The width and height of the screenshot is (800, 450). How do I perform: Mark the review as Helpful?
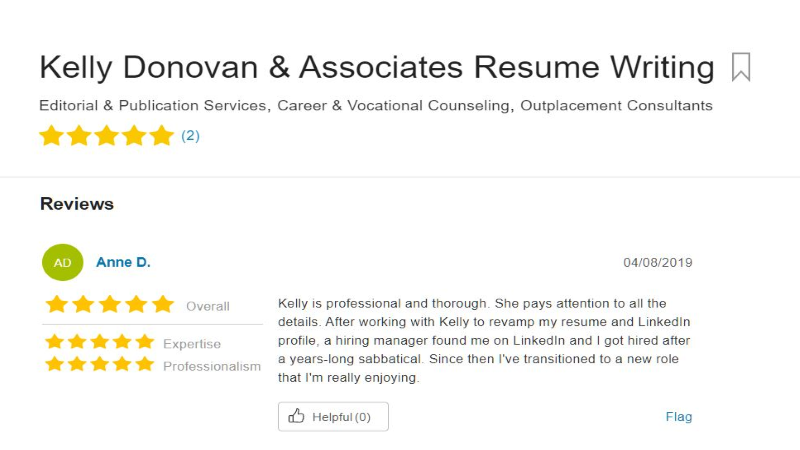click(x=333, y=416)
